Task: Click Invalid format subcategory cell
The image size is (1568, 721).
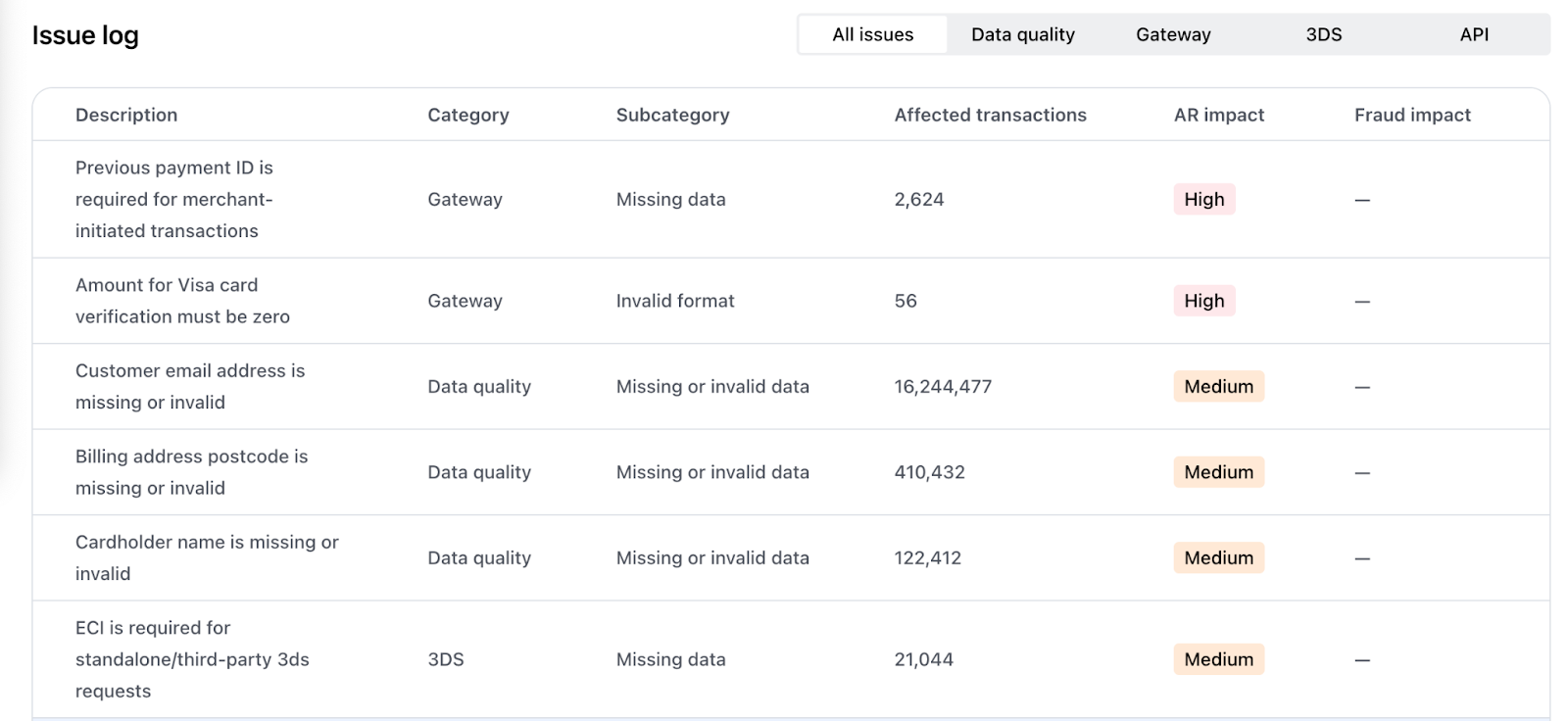Action: pos(675,301)
